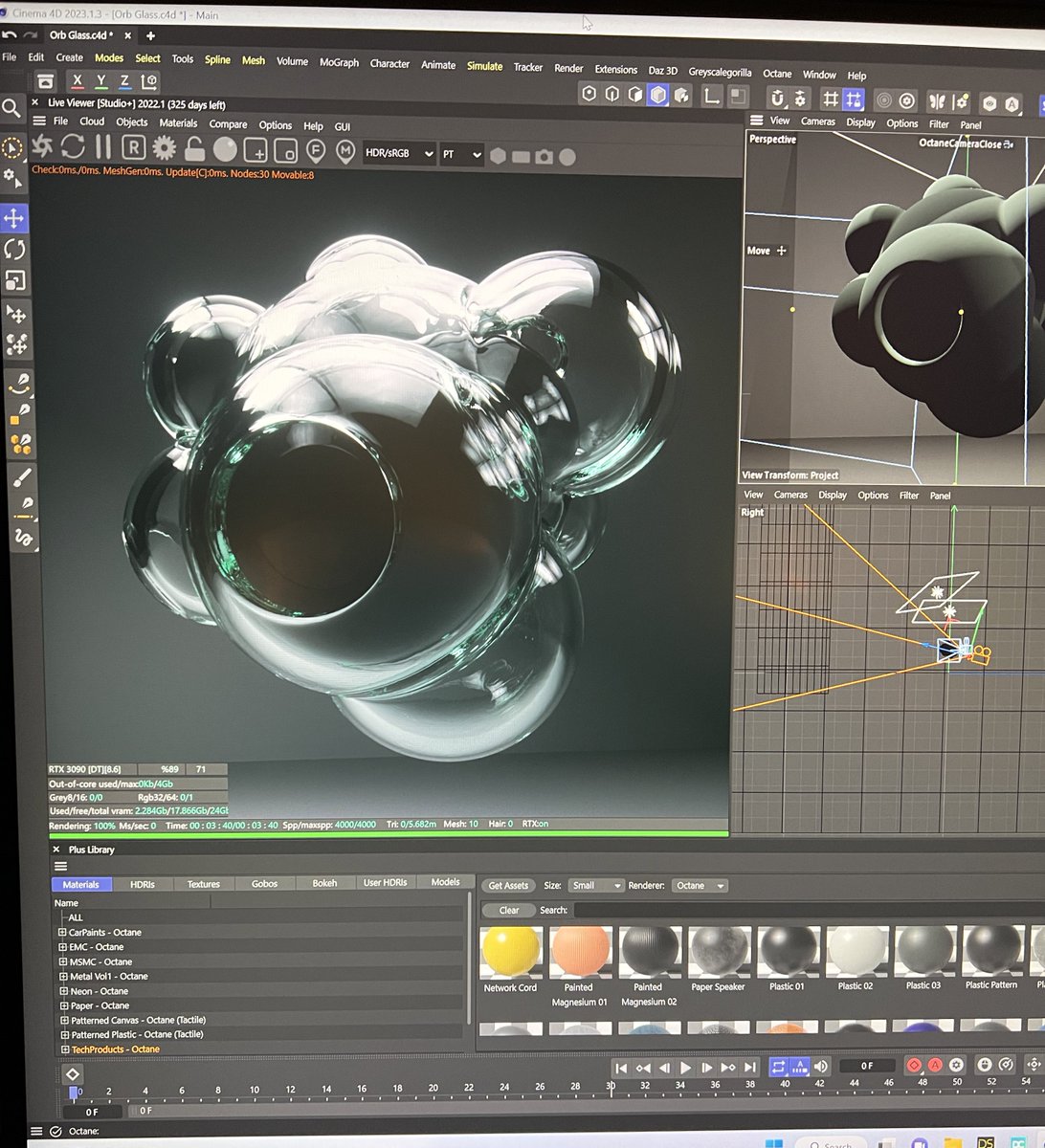The height and width of the screenshot is (1148, 1045).
Task: Open Live Viewer Objects menu
Action: pos(132,121)
